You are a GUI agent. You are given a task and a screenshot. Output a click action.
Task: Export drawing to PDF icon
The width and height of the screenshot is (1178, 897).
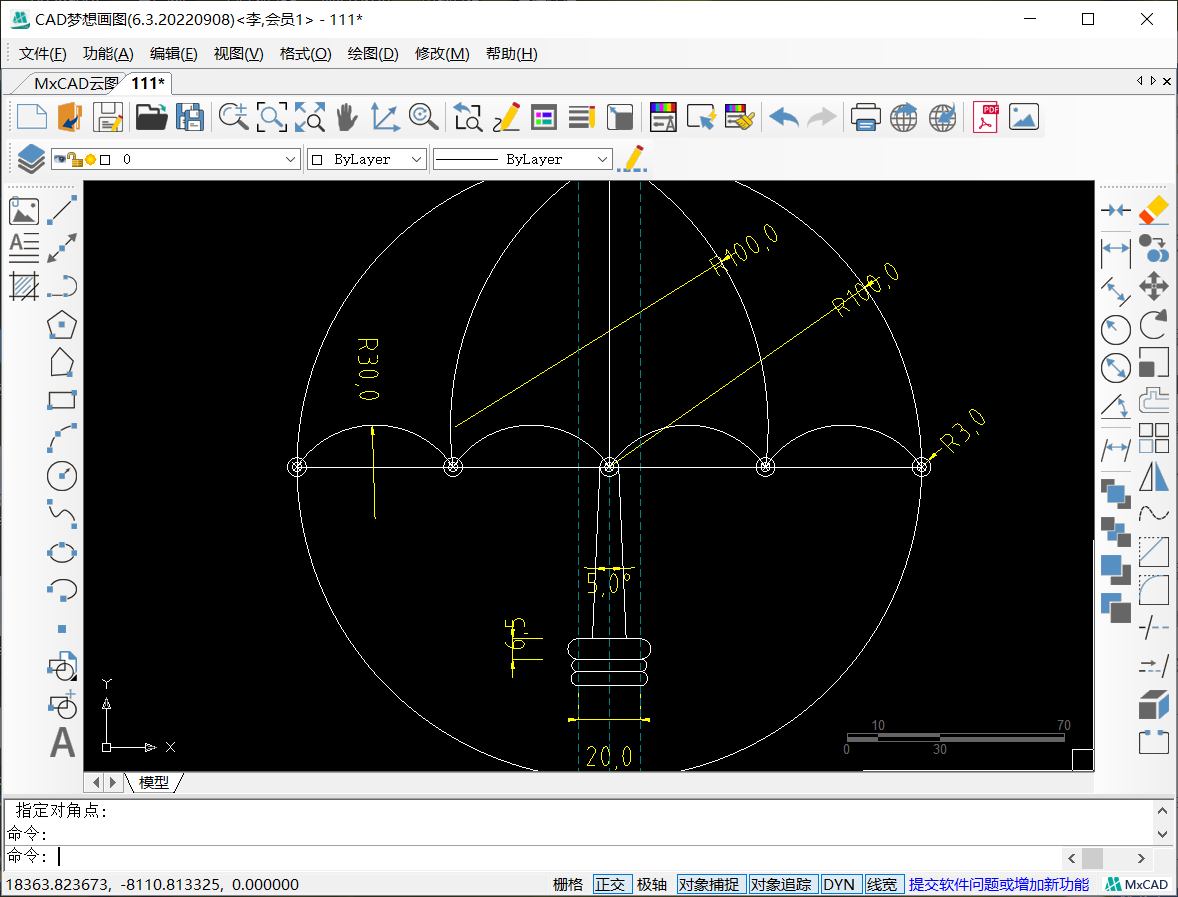985,117
